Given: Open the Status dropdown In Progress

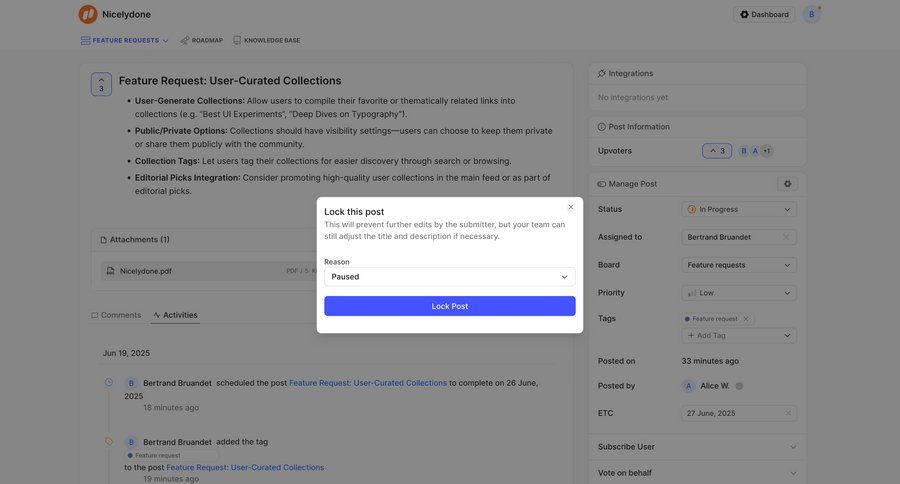Looking at the screenshot, I should 739,210.
